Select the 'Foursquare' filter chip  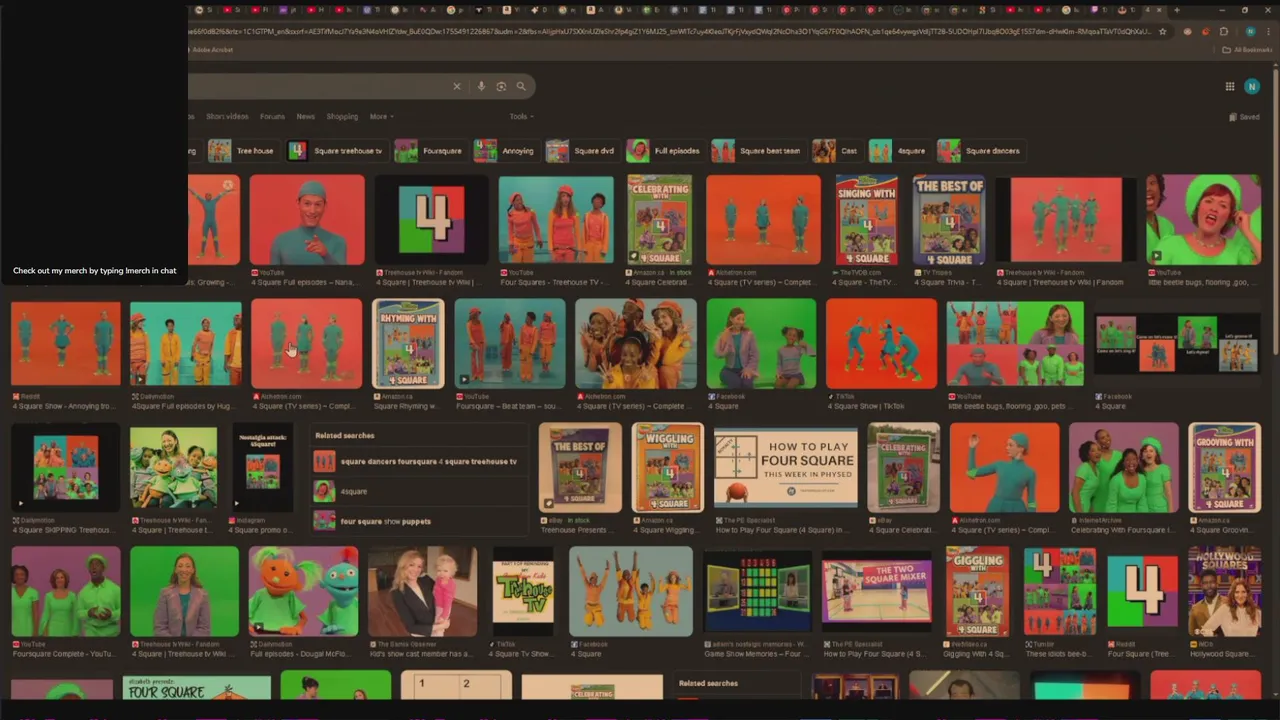coord(430,151)
